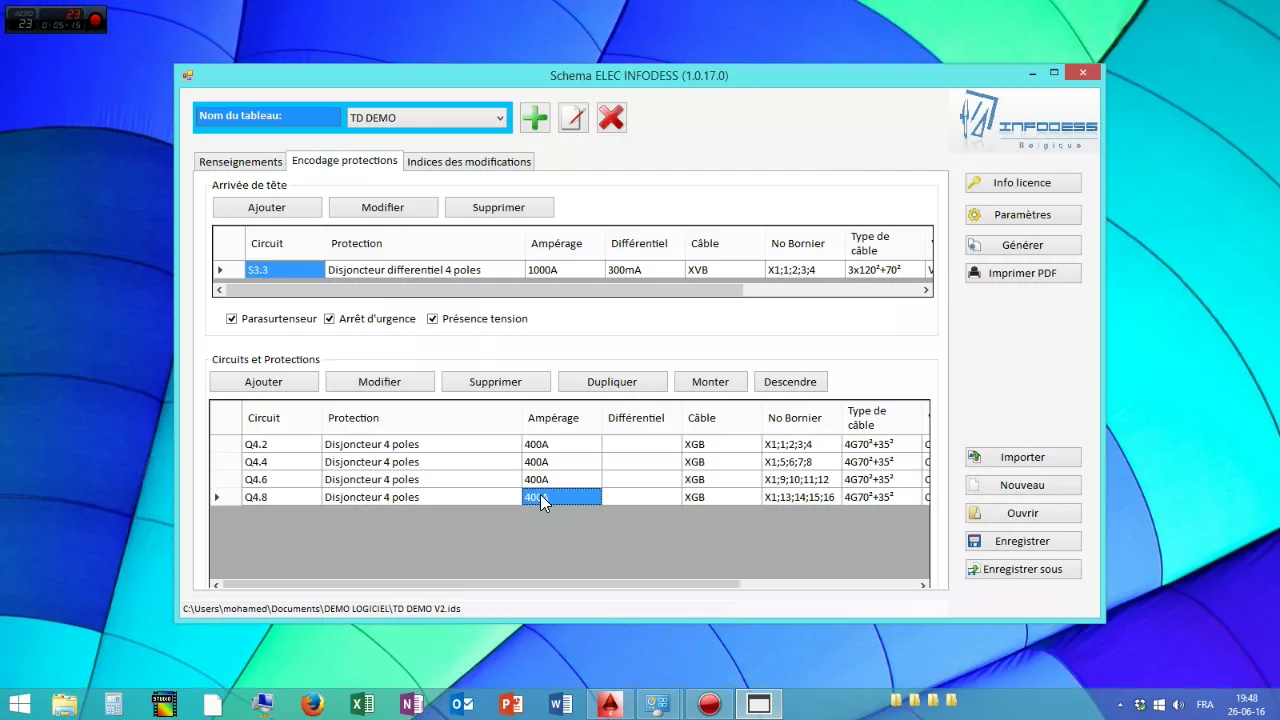
Task: Click right arrow of Circuits table scrollbar
Action: pos(924,584)
